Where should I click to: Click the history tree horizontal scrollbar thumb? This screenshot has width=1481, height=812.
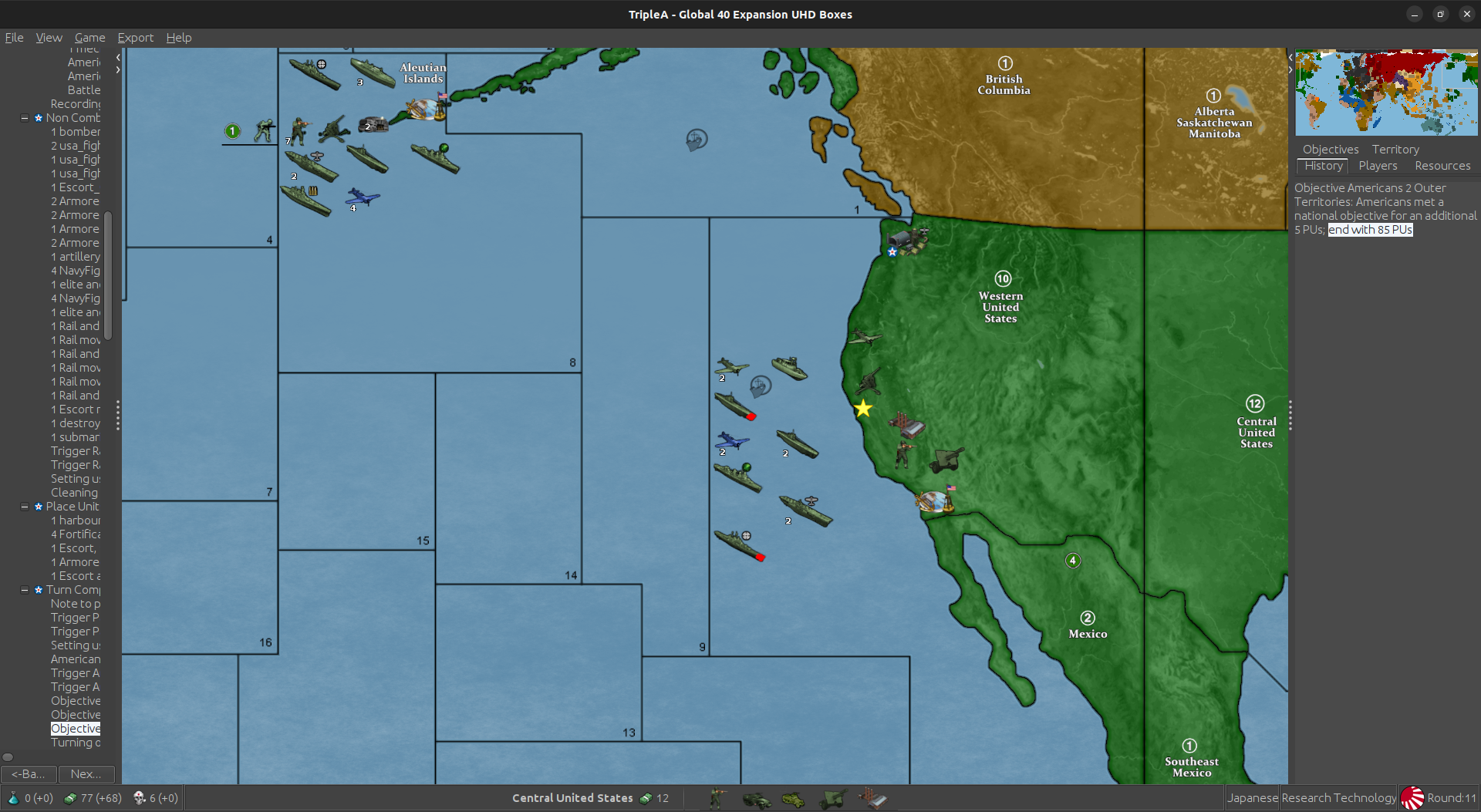8,756
